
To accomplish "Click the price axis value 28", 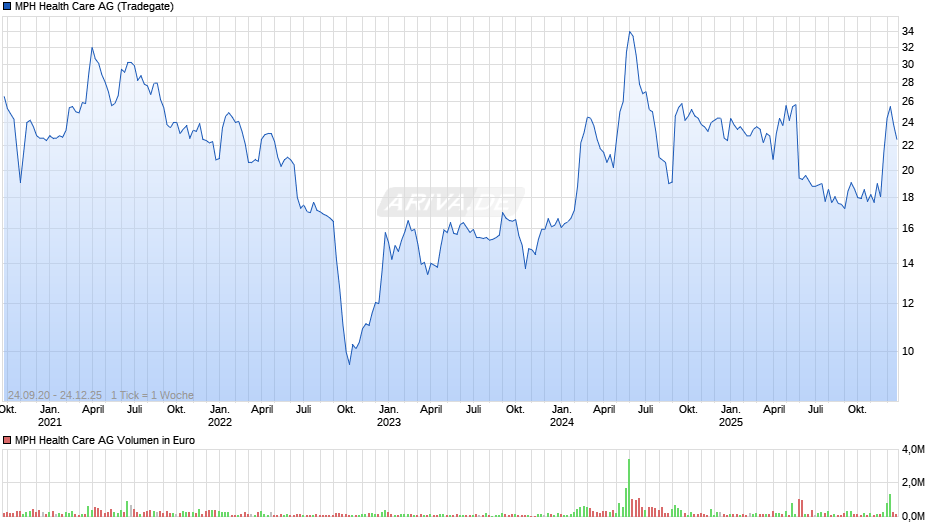I will pos(908,82).
